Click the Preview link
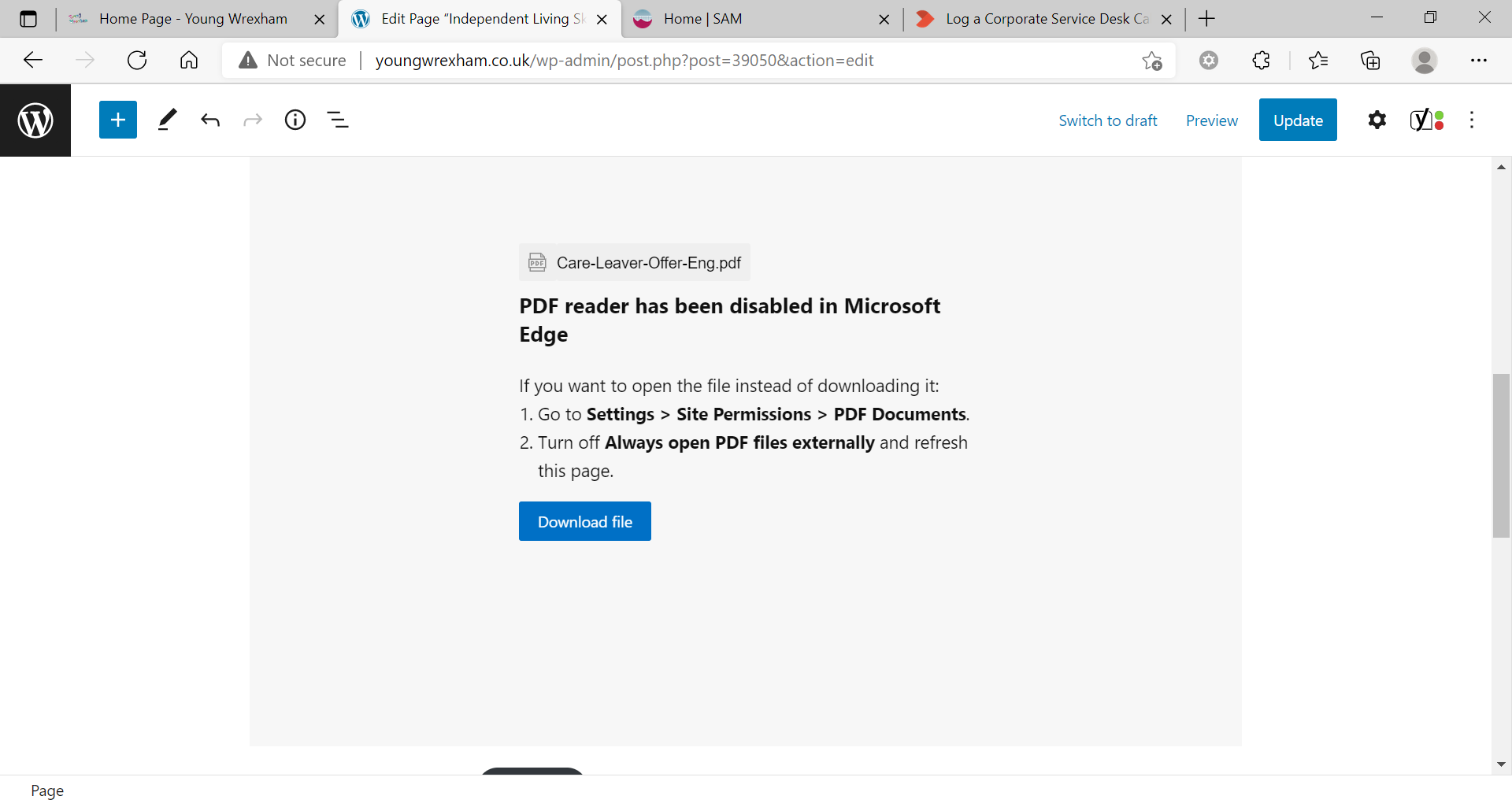Screen dimensions: 1512x803 (1211, 120)
